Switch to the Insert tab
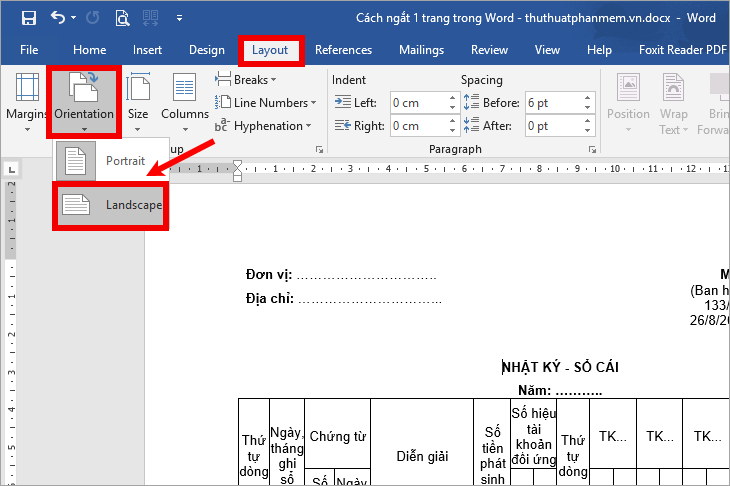 tap(147, 50)
